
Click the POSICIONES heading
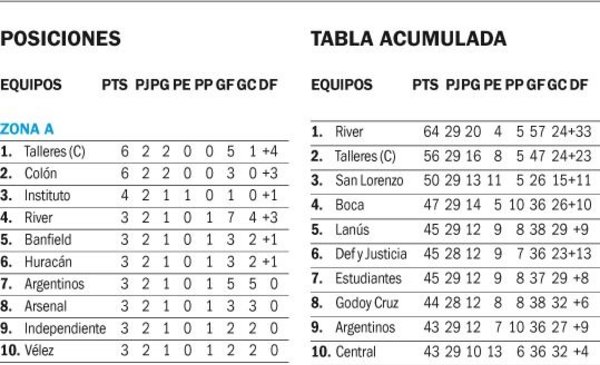[x=60, y=39]
